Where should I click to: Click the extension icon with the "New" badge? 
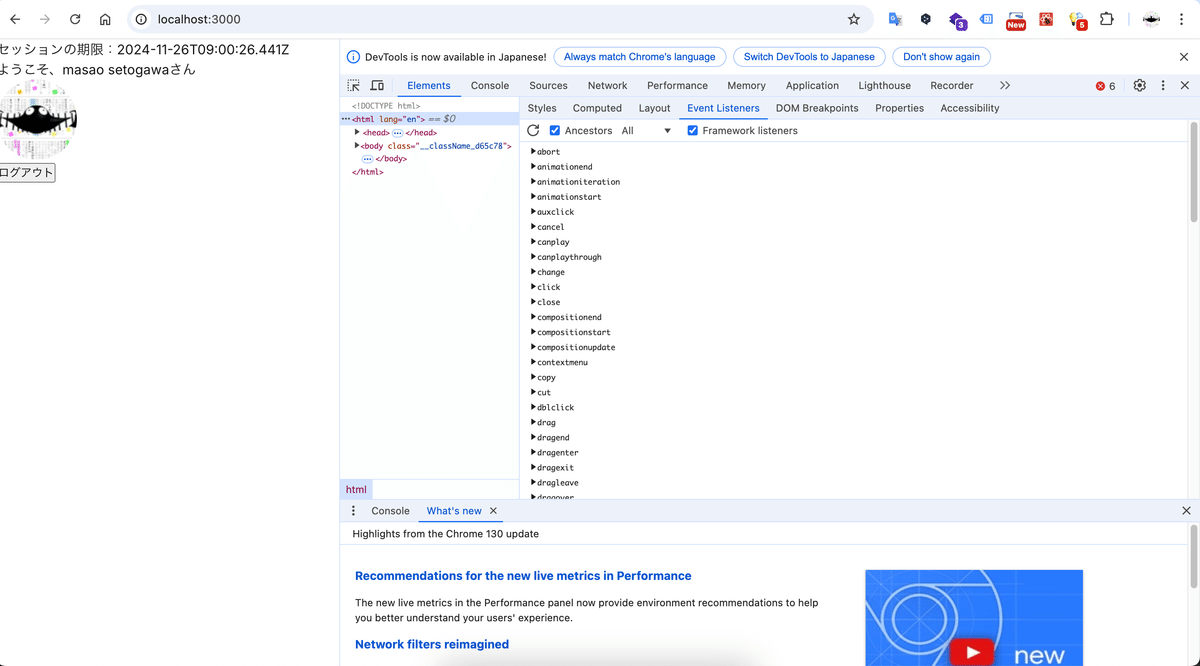1016,20
